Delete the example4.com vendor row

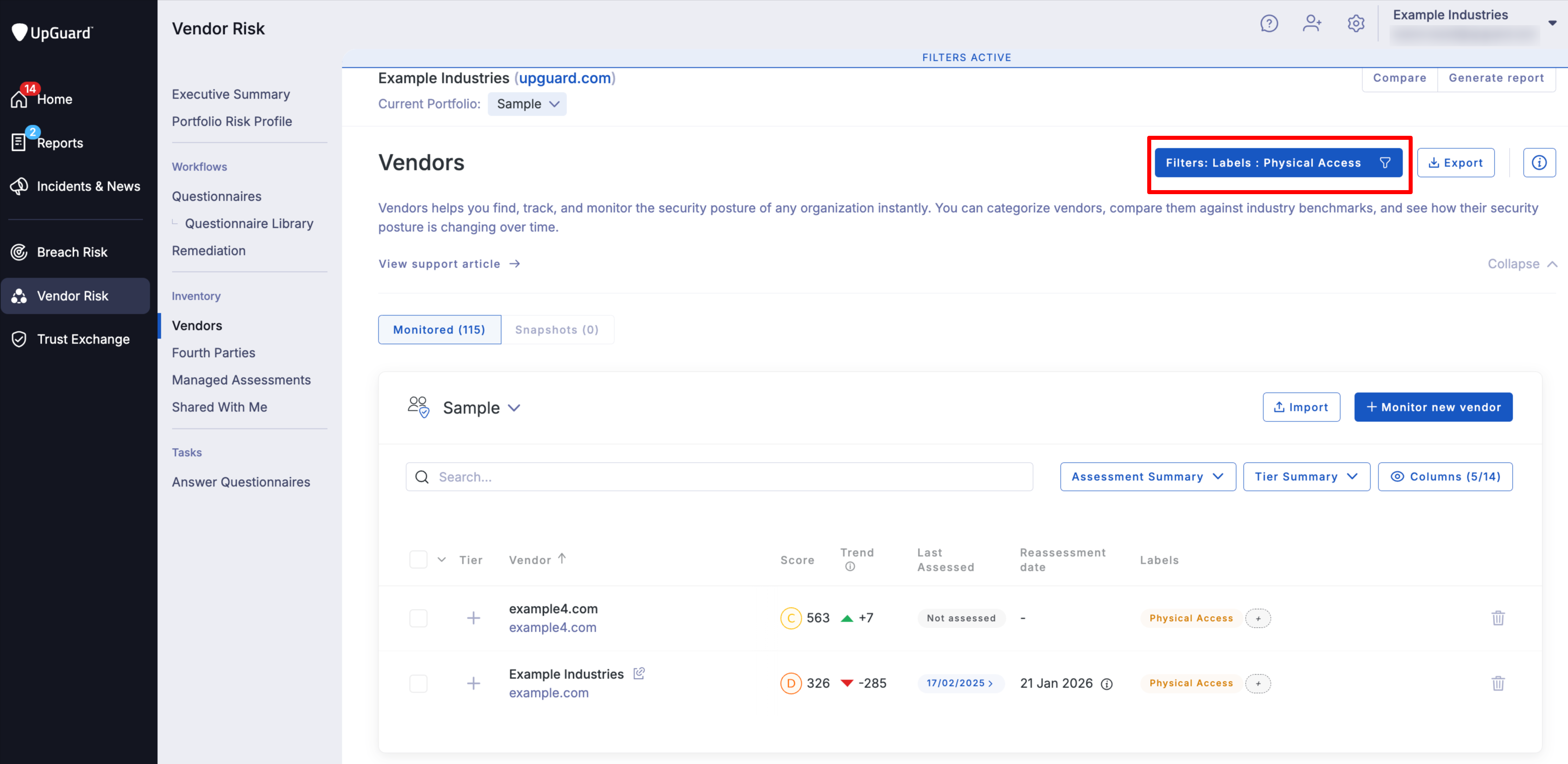[1498, 618]
